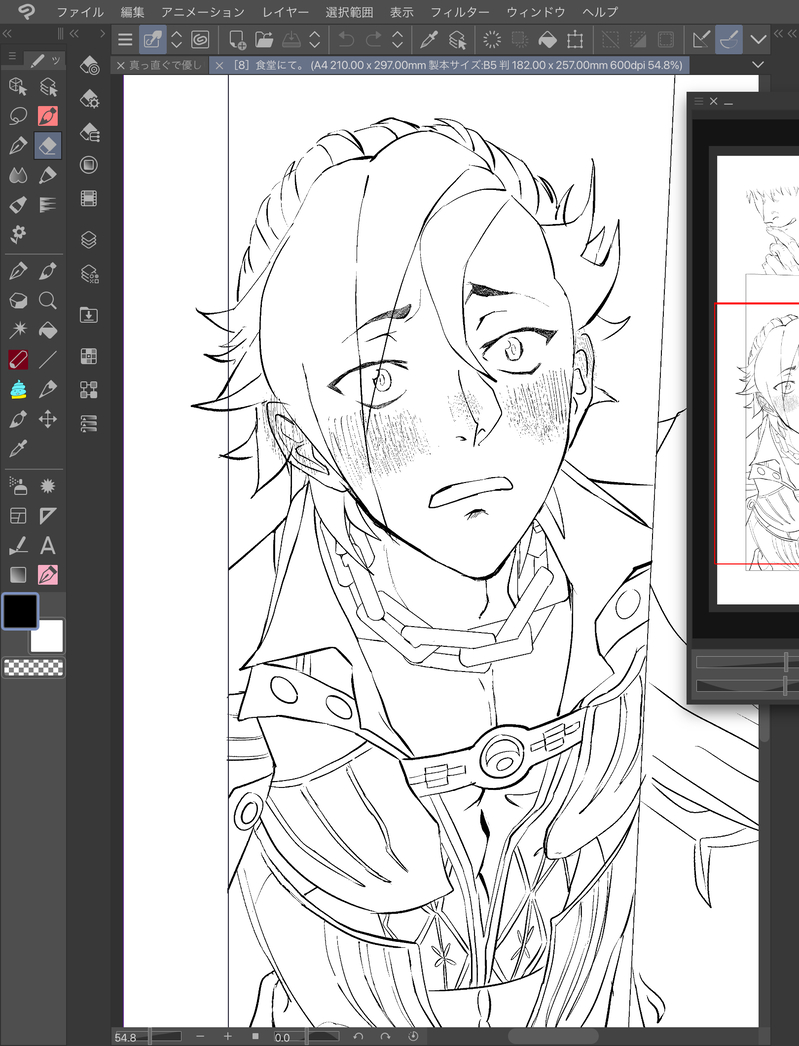799x1046 pixels.
Task: Open レイヤー menu
Action: point(285,12)
